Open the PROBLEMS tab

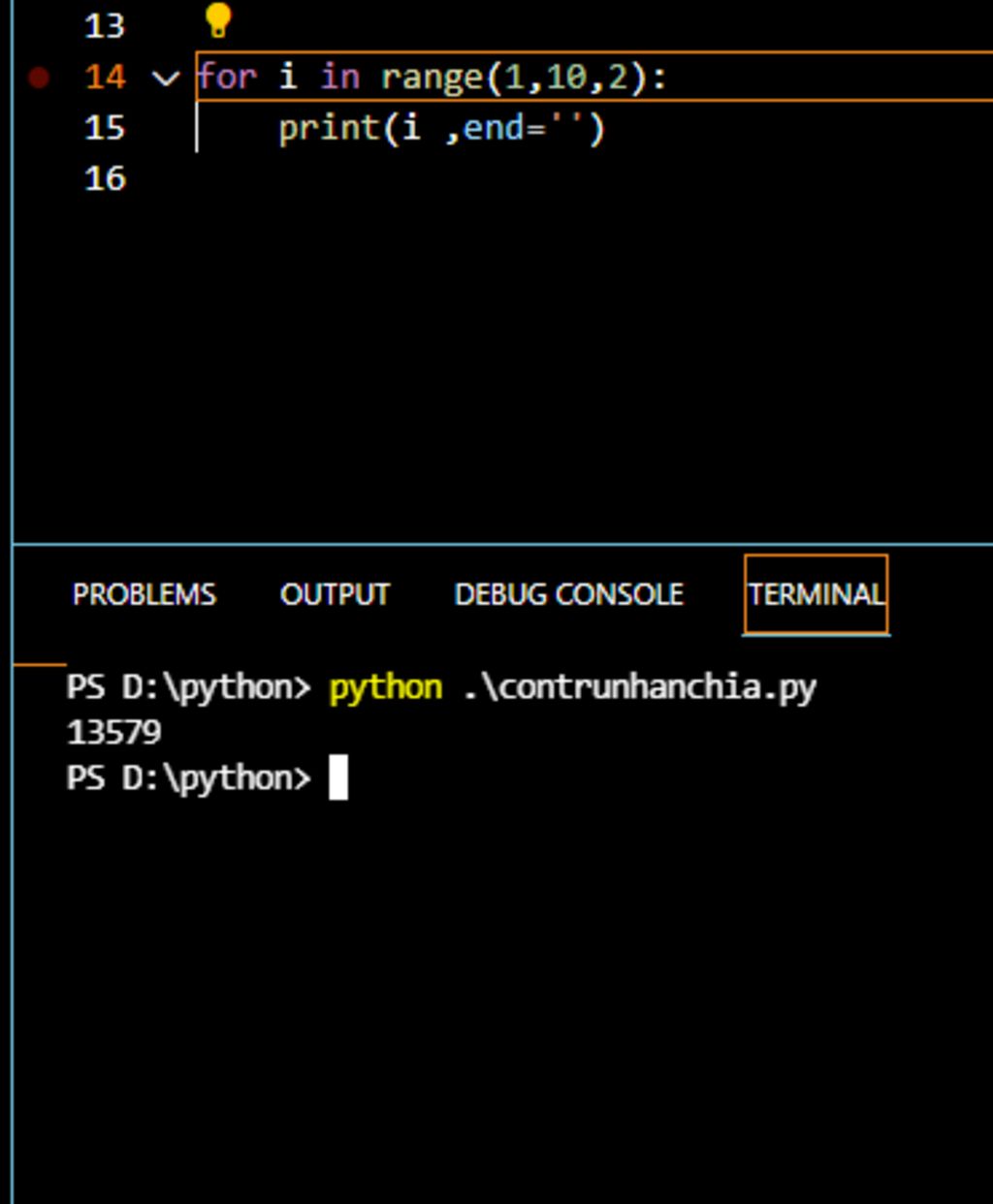[144, 594]
